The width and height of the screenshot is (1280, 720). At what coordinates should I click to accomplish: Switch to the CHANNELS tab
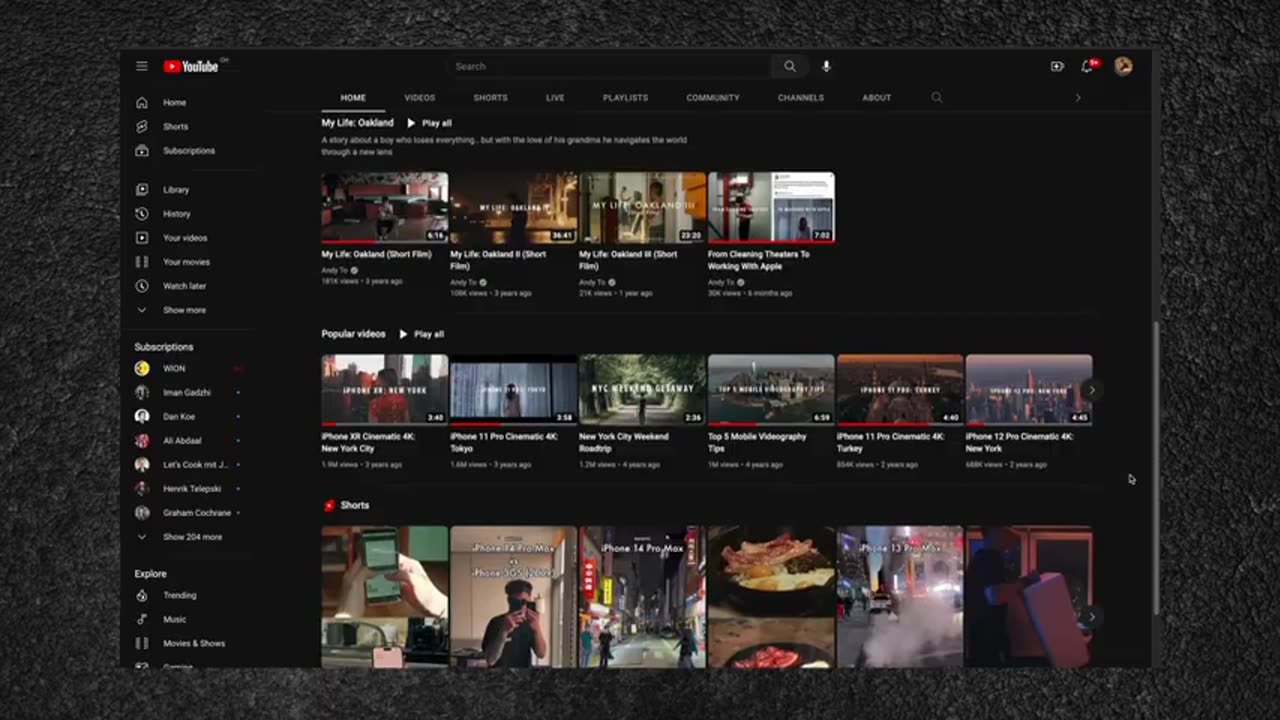click(x=801, y=98)
